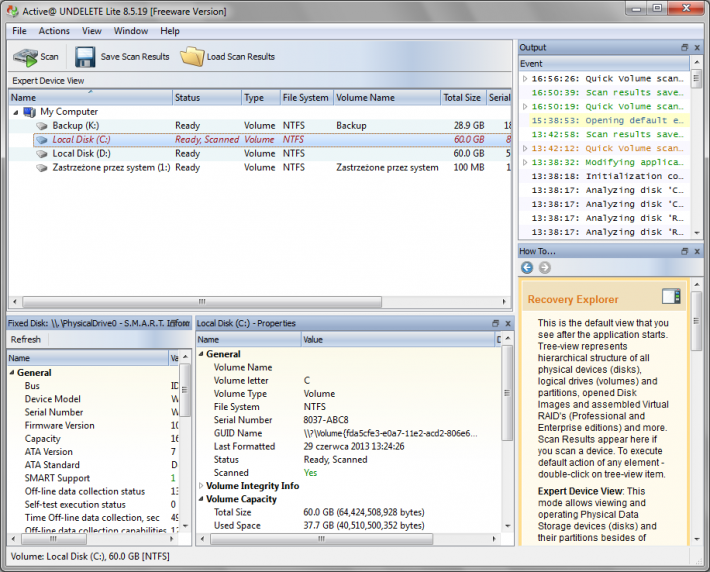Click the How To panel vertical scrollbar thumb
This screenshot has height=572, width=710.
click(x=696, y=321)
